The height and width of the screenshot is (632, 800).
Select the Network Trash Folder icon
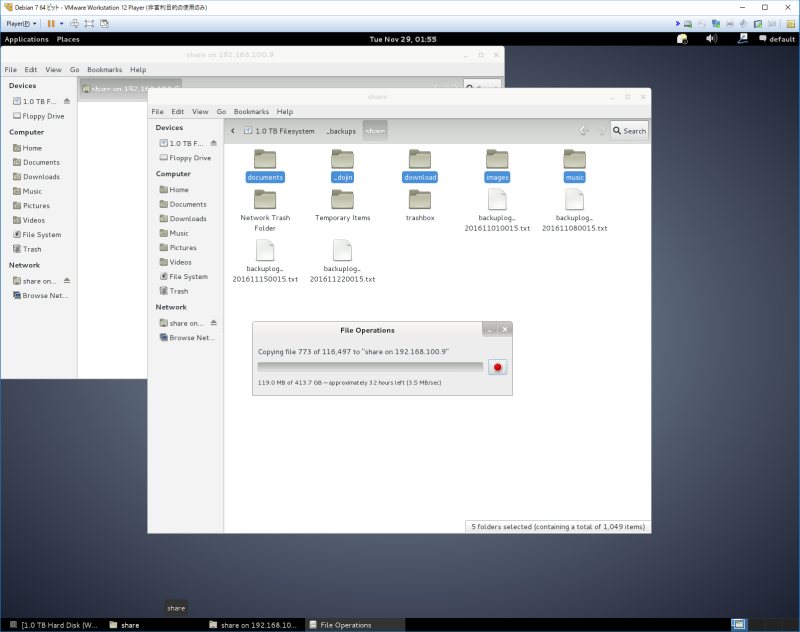tap(265, 199)
